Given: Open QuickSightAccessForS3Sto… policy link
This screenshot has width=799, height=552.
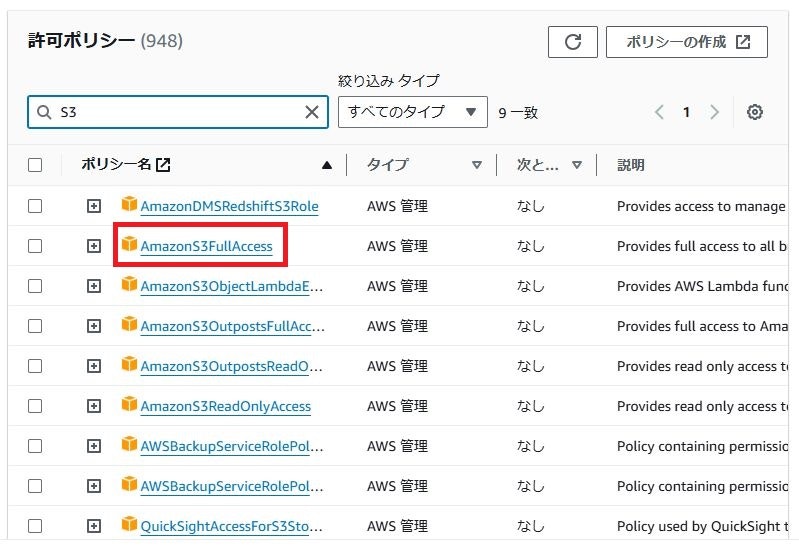Looking at the screenshot, I should tap(232, 526).
